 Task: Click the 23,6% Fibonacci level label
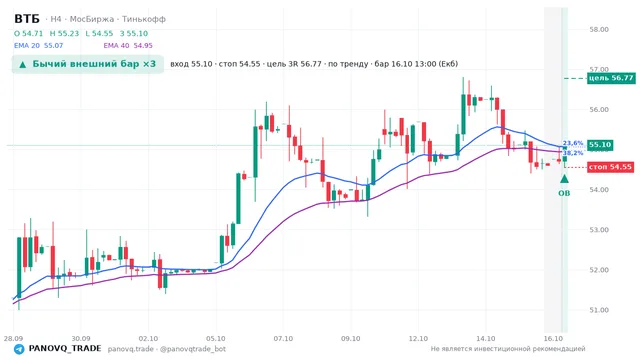(x=573, y=143)
